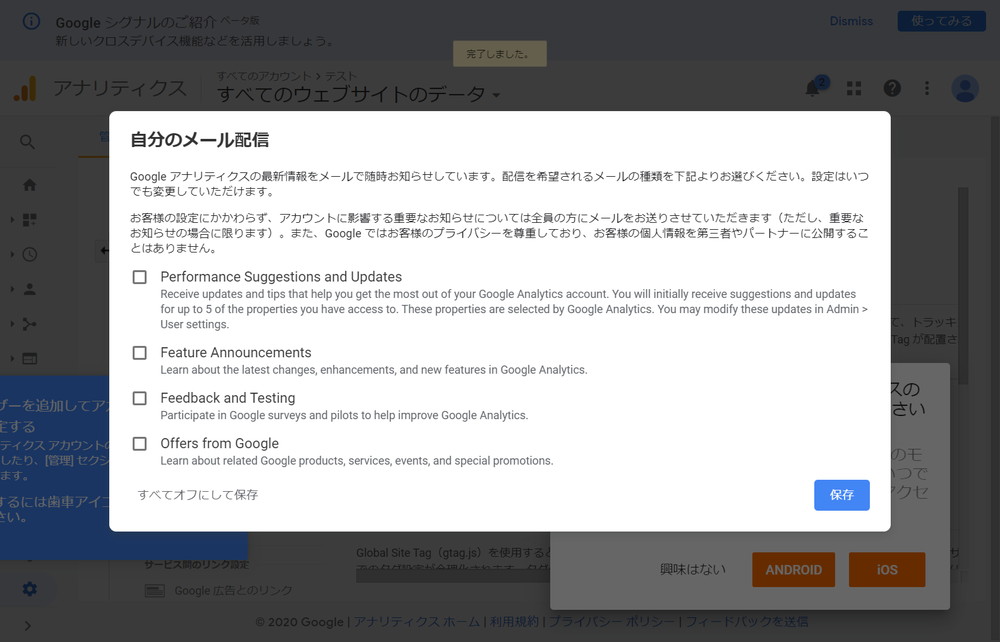Image resolution: width=1000 pixels, height=642 pixels.
Task: Click the Google 広告とのリンク icon
Action: [x=154, y=590]
